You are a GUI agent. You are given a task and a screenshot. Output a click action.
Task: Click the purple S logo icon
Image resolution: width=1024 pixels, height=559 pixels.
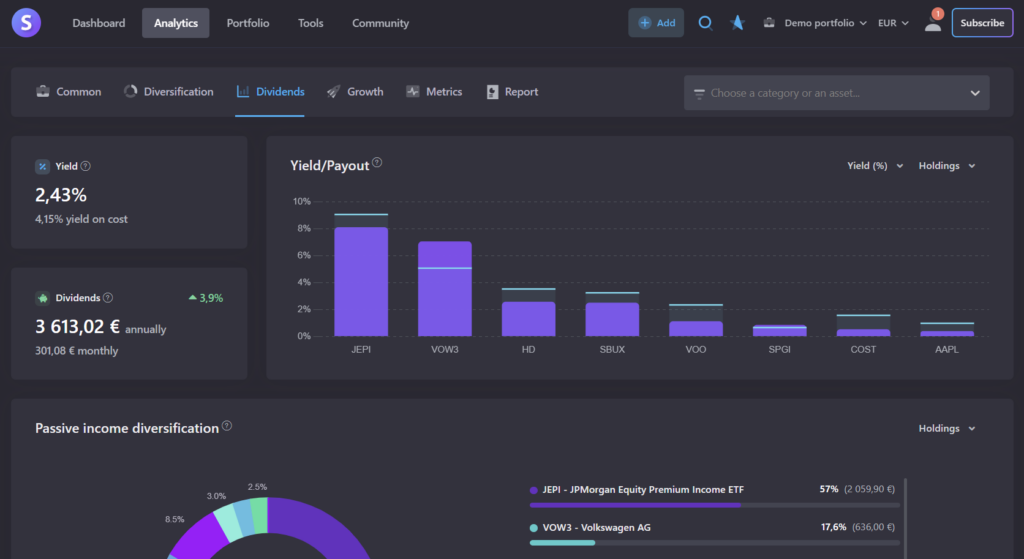[27, 23]
